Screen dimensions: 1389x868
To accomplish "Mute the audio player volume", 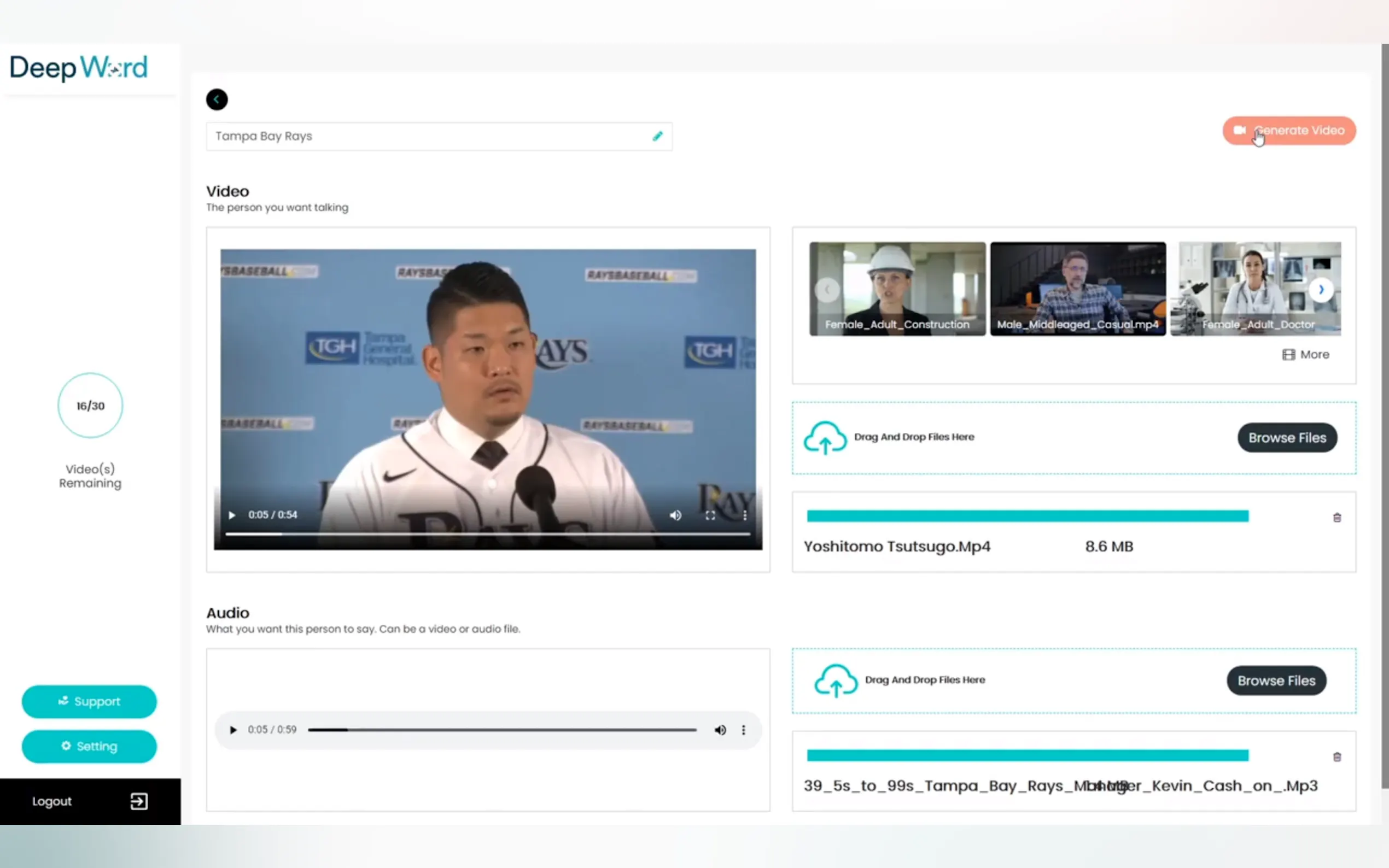I will click(720, 730).
